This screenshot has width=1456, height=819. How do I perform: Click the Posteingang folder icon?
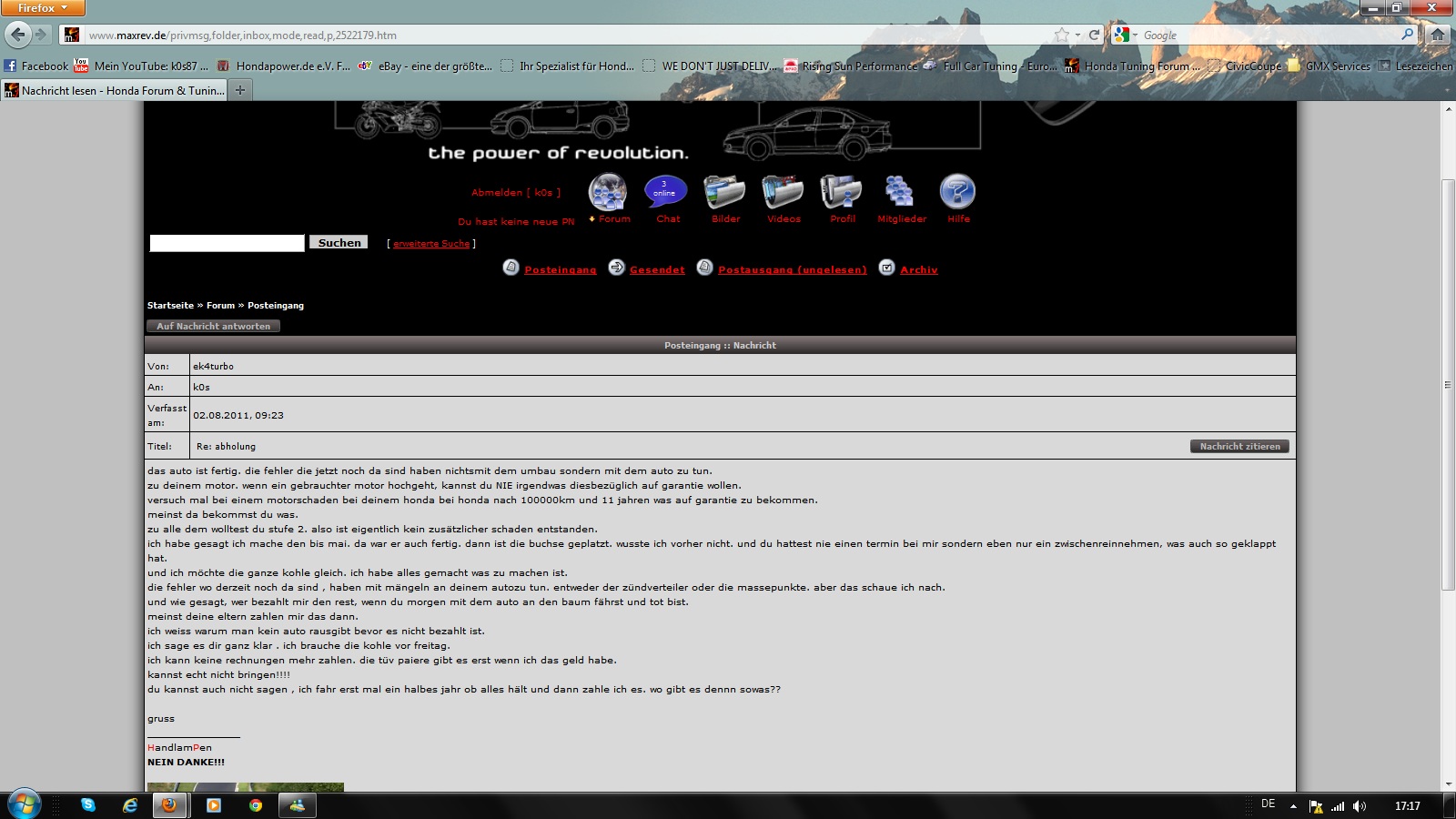point(511,268)
